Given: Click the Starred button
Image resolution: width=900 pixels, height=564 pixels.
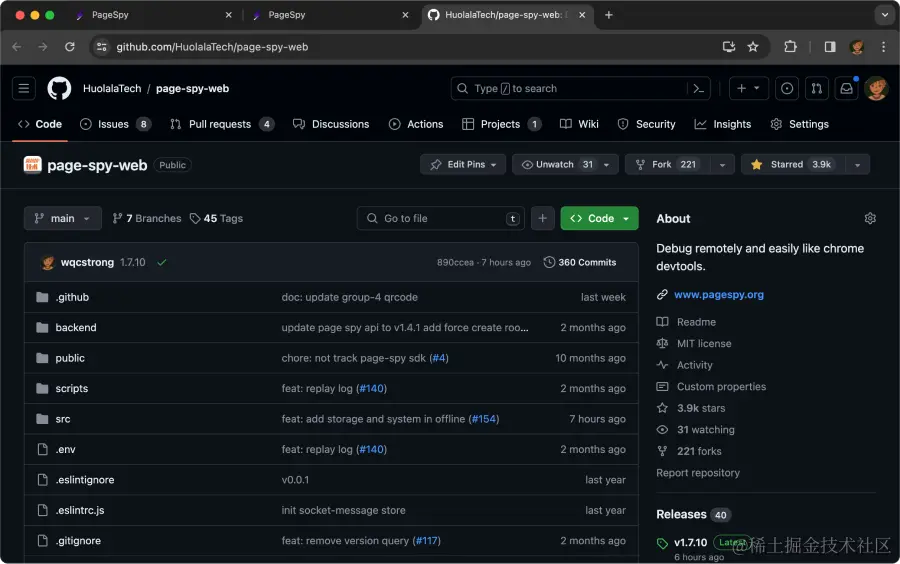Looking at the screenshot, I should coord(794,165).
